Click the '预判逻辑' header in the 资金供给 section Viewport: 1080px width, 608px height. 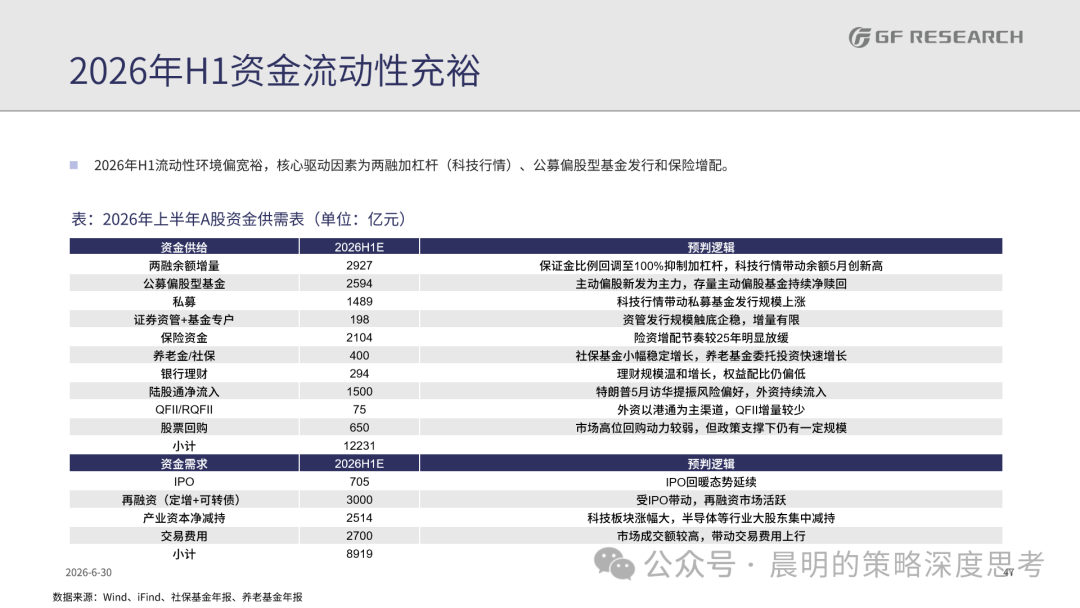tap(711, 247)
